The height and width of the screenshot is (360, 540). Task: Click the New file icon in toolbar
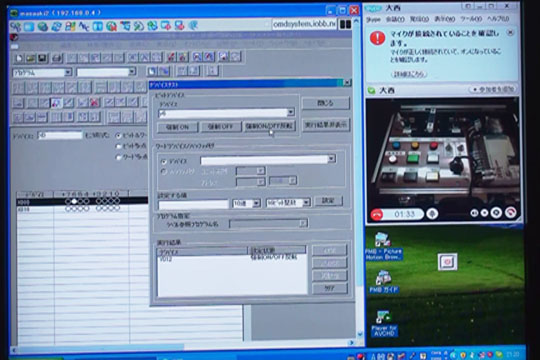[x=19, y=58]
